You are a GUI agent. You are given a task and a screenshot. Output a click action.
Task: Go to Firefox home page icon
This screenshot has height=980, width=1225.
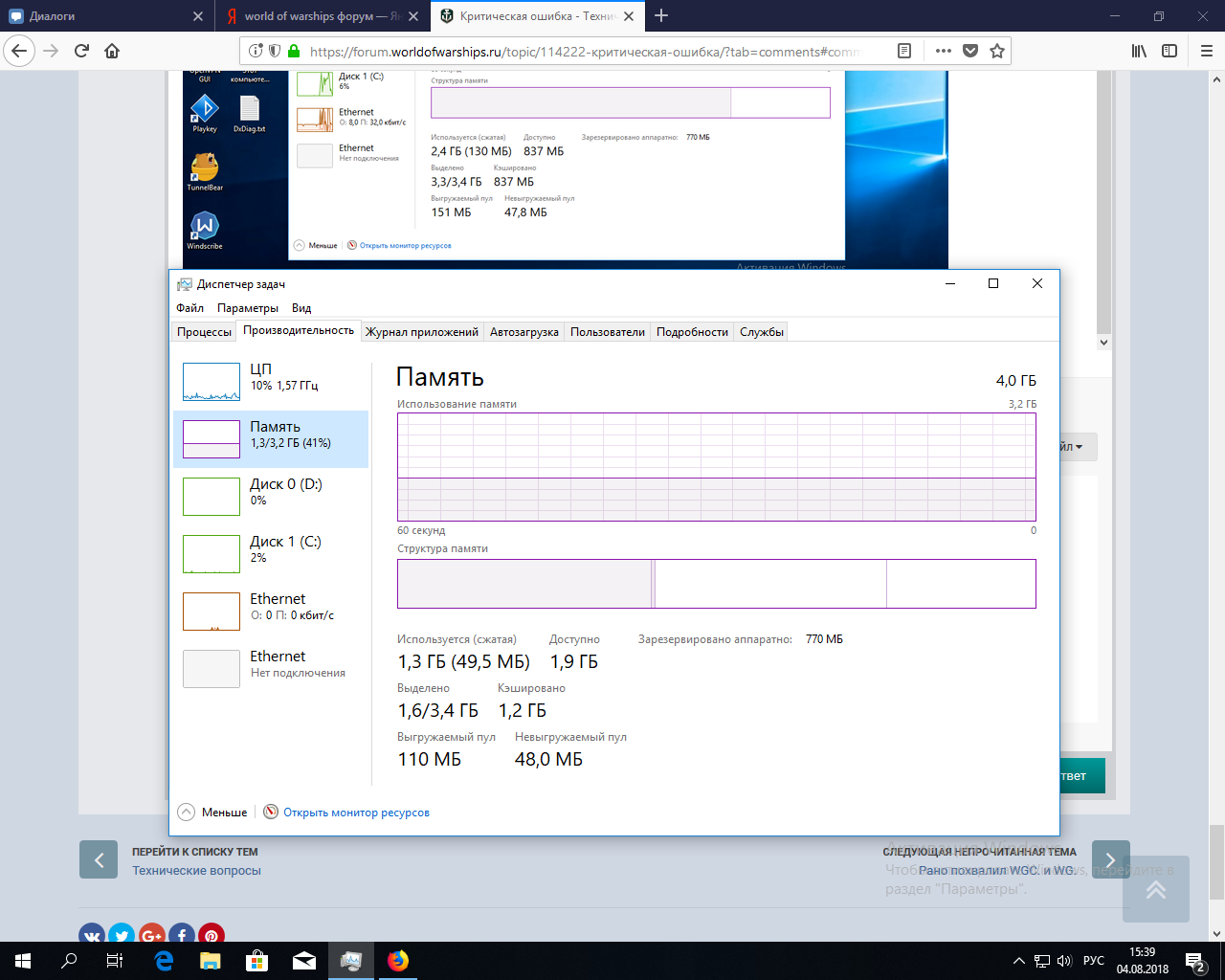click(112, 51)
